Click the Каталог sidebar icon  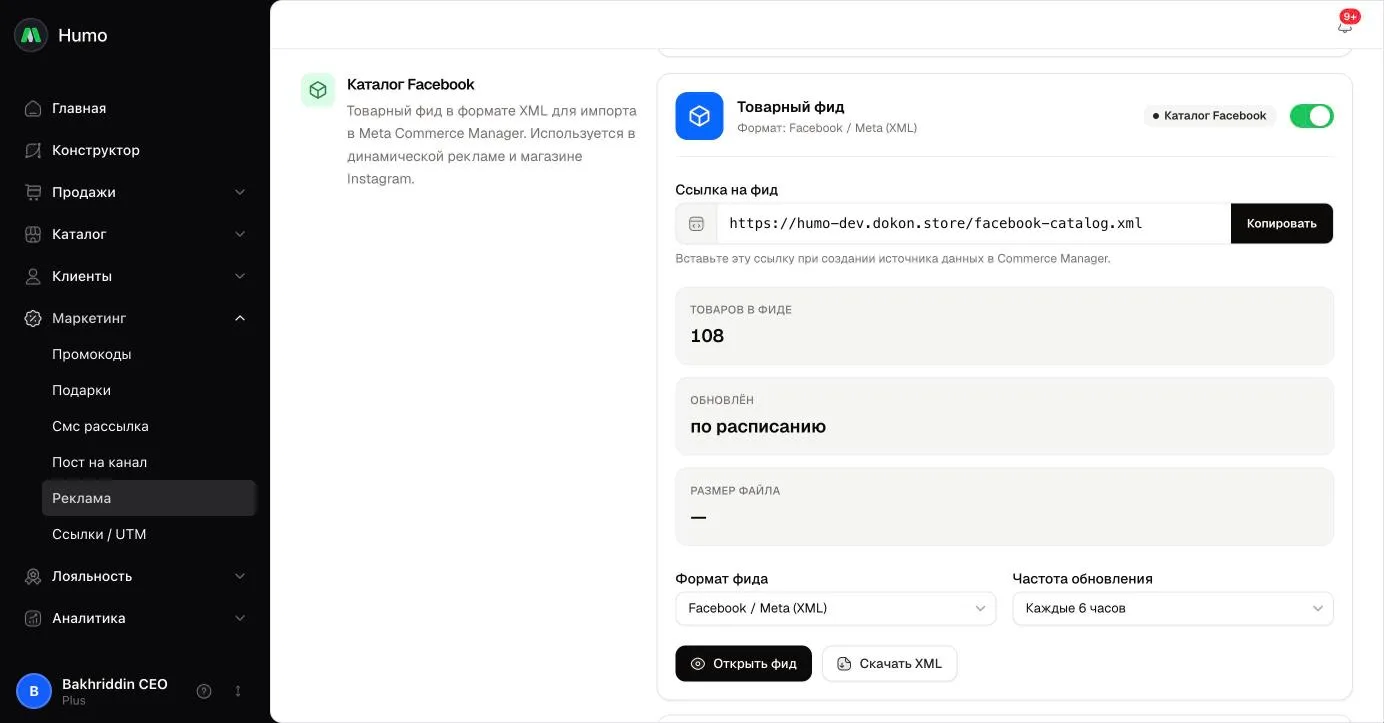coord(33,234)
